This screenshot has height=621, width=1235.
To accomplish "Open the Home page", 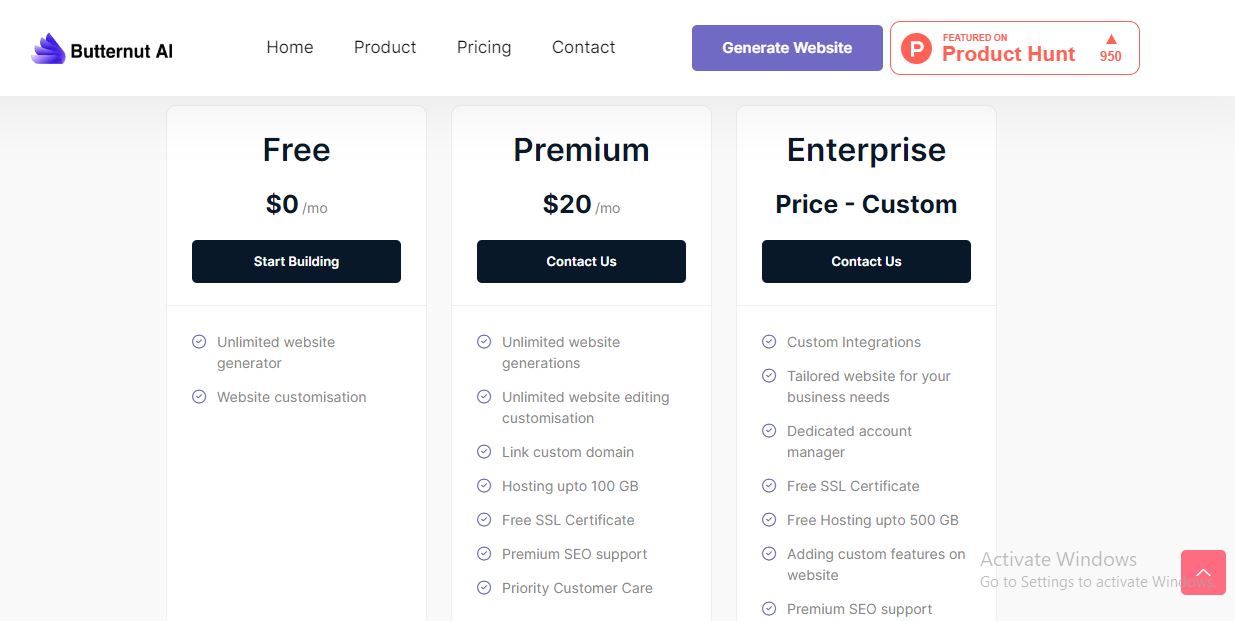I will (289, 47).
